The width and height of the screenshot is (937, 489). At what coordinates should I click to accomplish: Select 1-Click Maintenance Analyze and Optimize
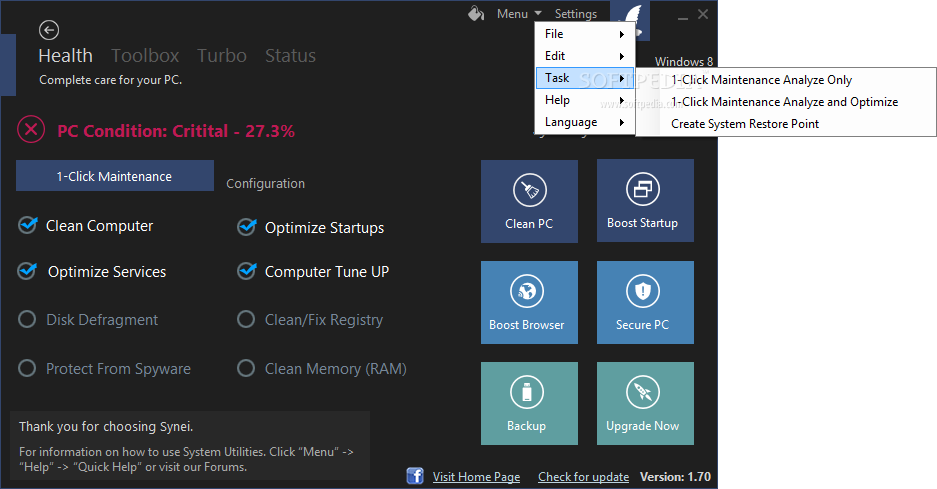click(x=785, y=102)
